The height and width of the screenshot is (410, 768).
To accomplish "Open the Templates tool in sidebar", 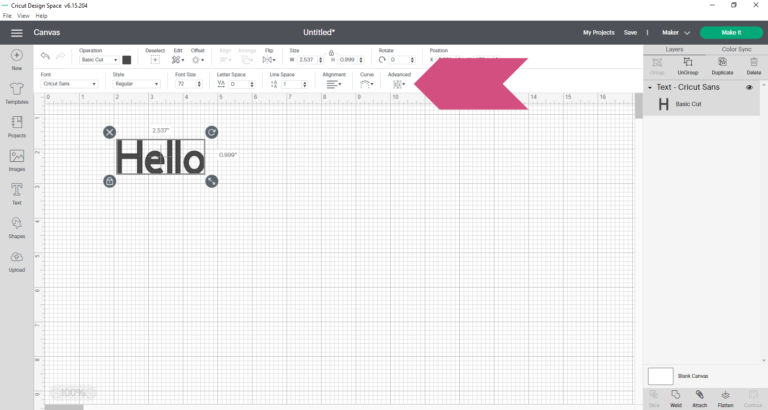I will (x=17, y=91).
